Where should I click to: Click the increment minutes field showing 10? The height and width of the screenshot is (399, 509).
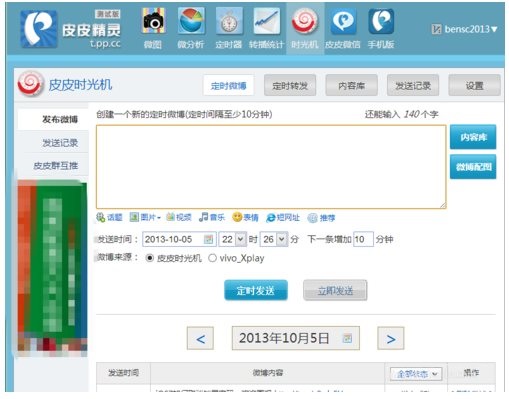363,239
